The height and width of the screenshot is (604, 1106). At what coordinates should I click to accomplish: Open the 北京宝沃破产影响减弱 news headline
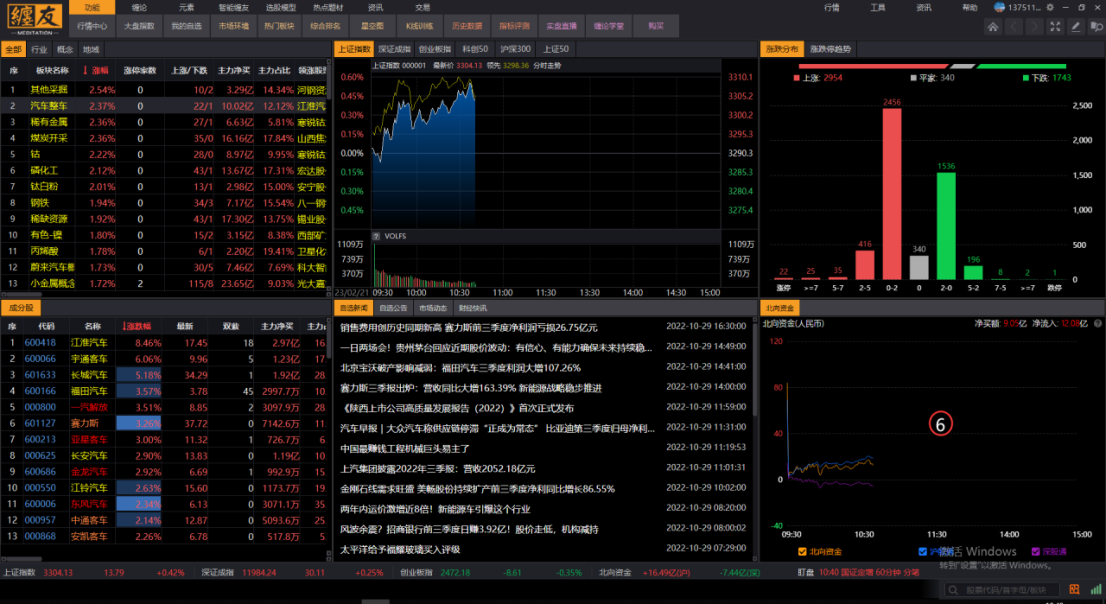click(460, 367)
